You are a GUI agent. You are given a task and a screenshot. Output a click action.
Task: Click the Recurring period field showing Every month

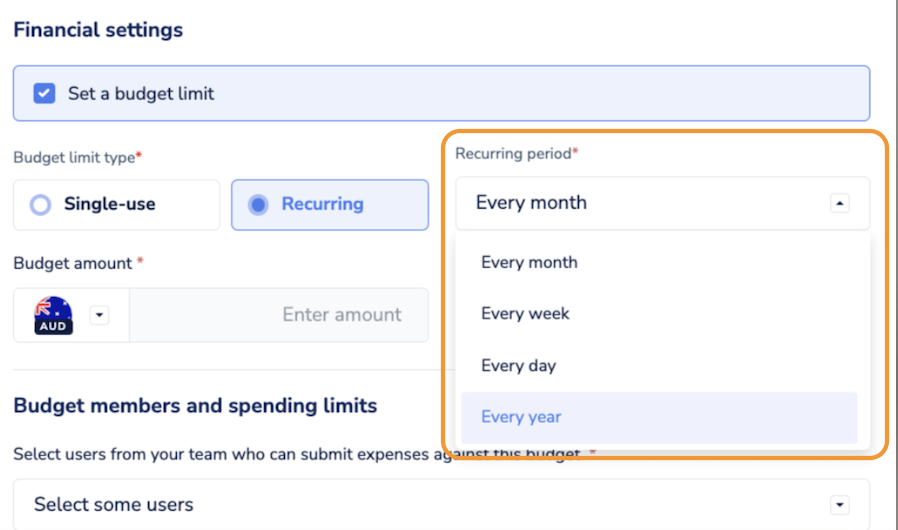640,203
